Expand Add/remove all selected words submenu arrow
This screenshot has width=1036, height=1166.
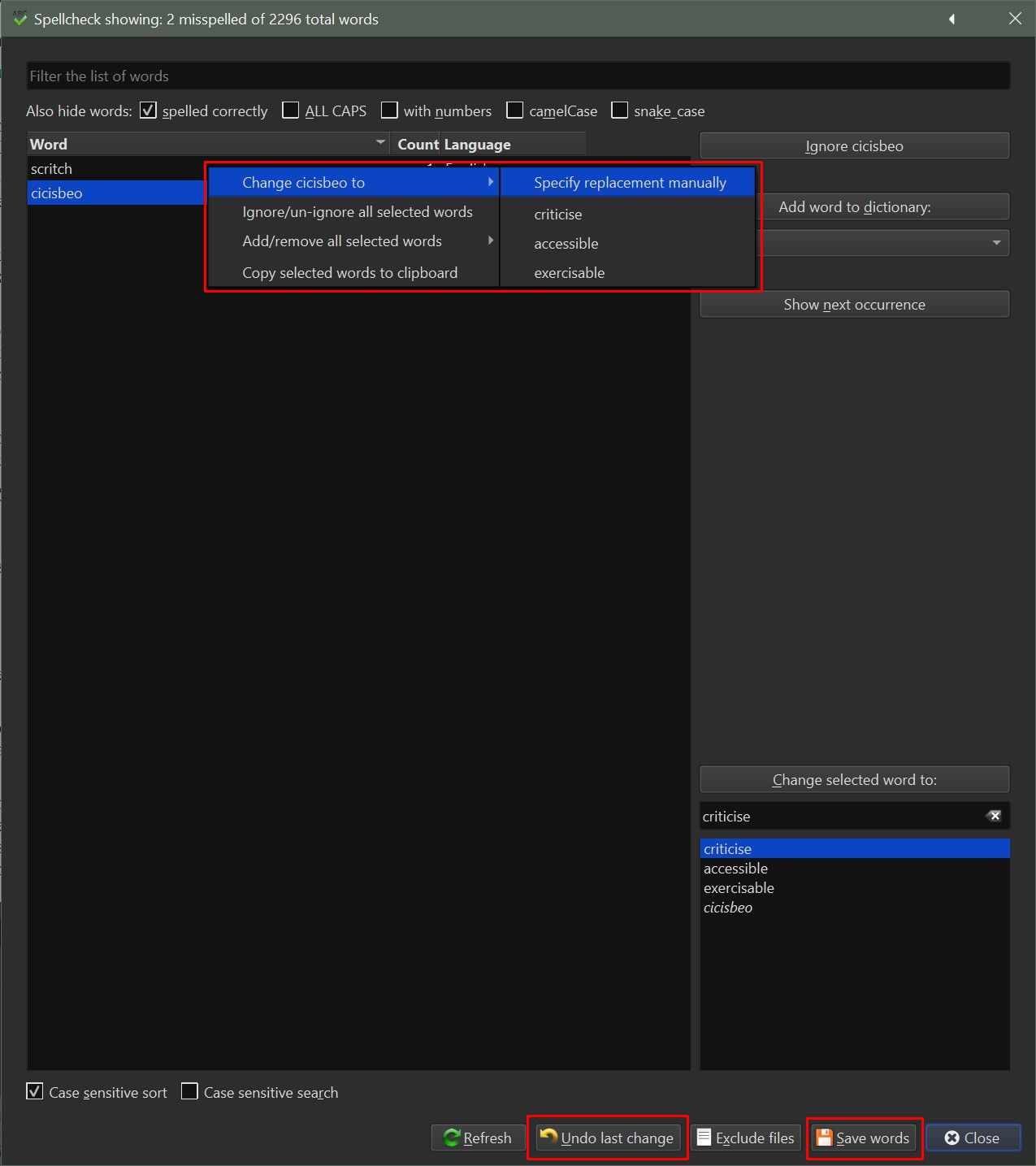[490, 241]
